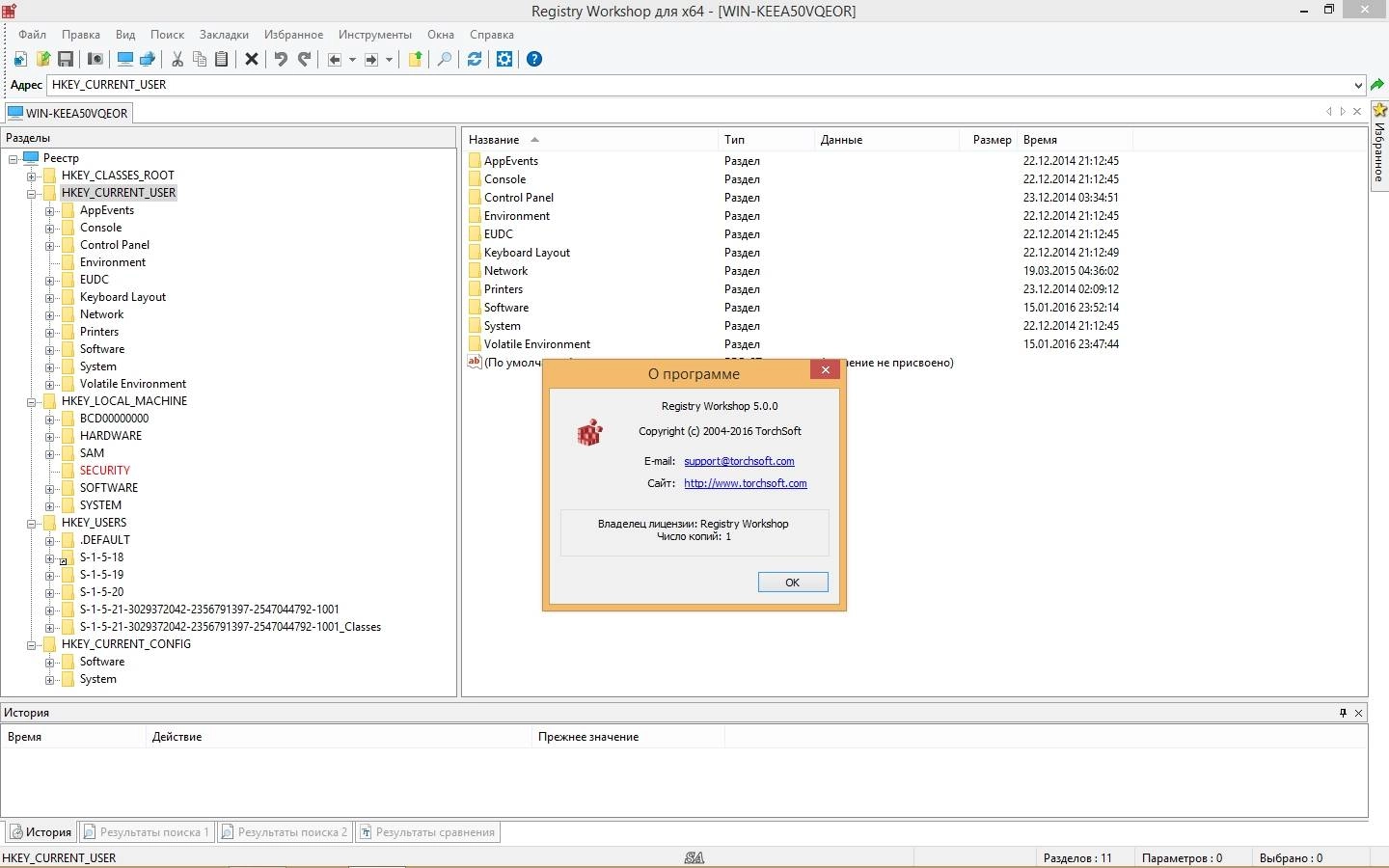Close the О программе dialog
This screenshot has width=1389, height=868.
coord(825,369)
